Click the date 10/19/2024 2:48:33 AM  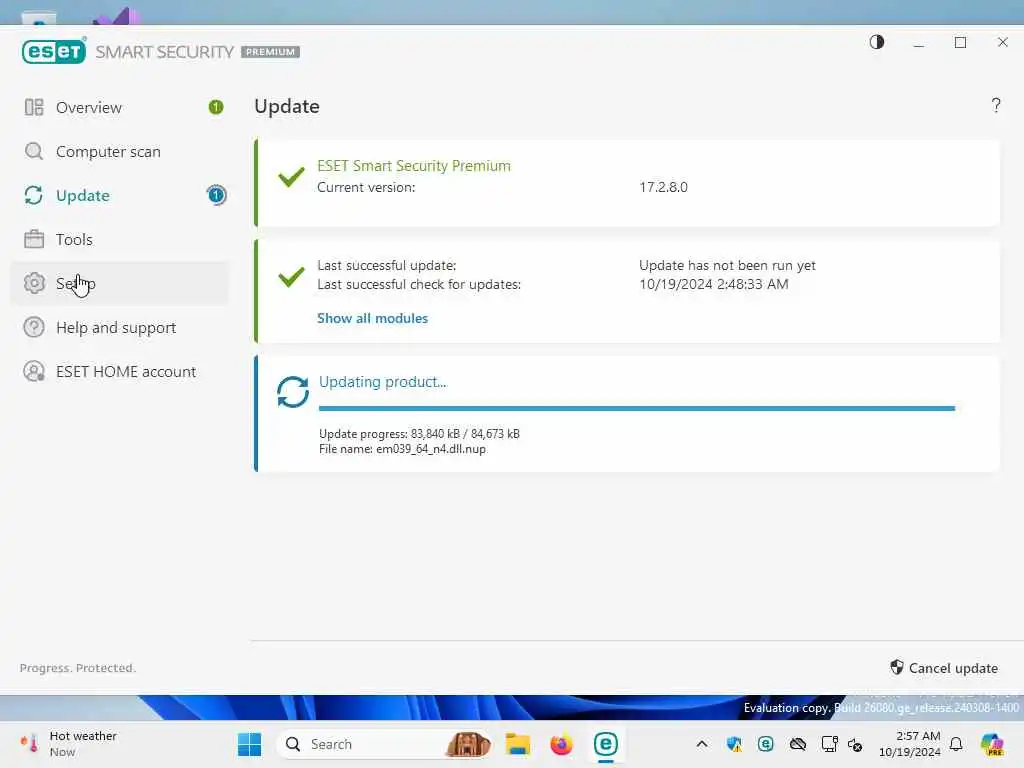[714, 284]
